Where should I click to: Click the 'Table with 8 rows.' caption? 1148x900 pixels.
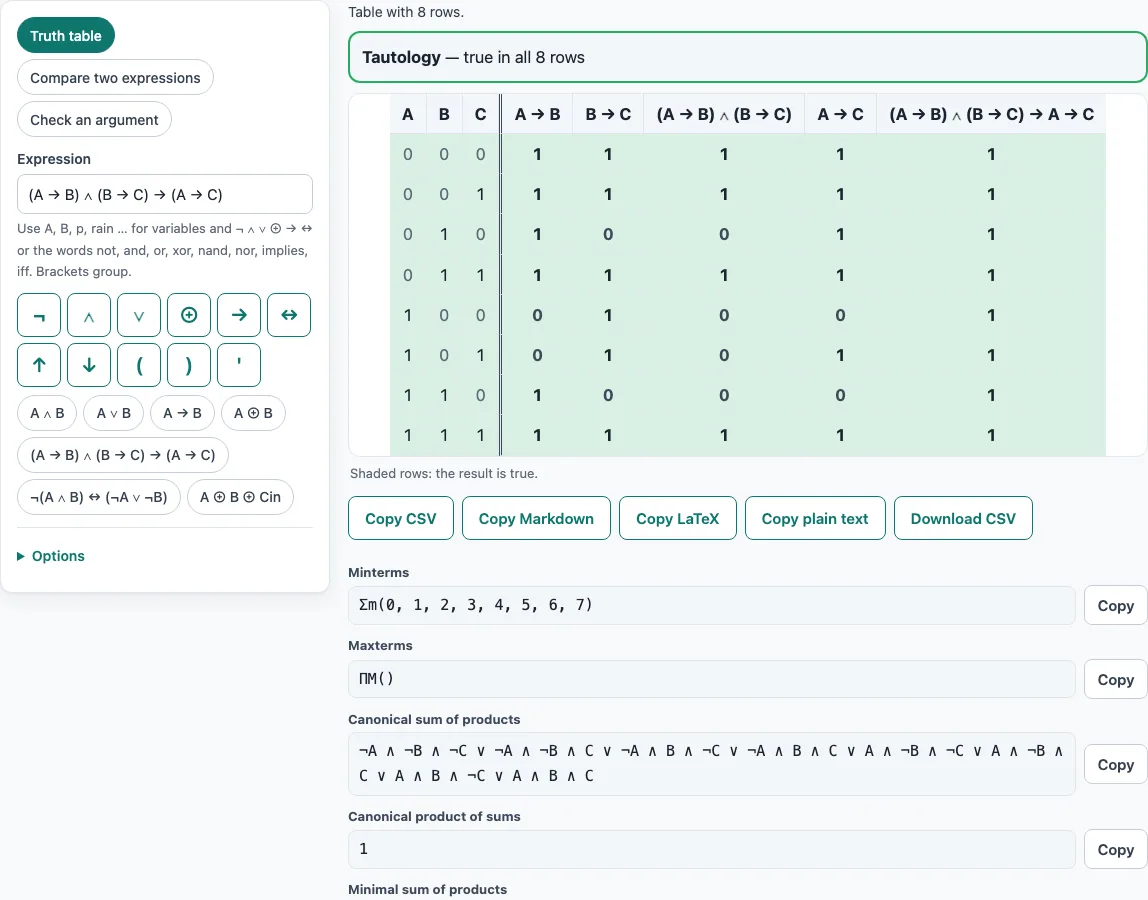click(x=406, y=12)
